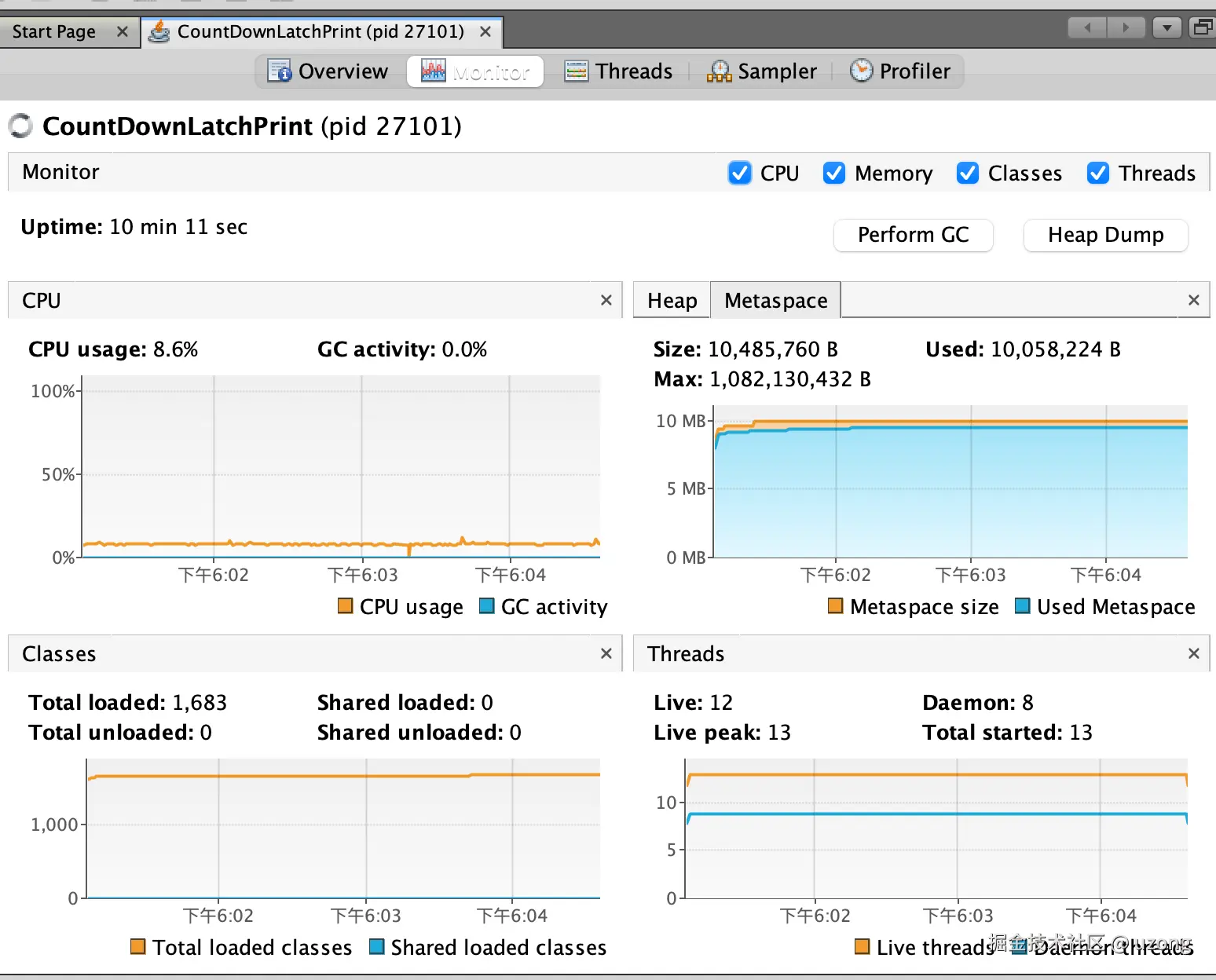
Task: Close the Heap/Metaspace graph panel
Action: point(1193,300)
